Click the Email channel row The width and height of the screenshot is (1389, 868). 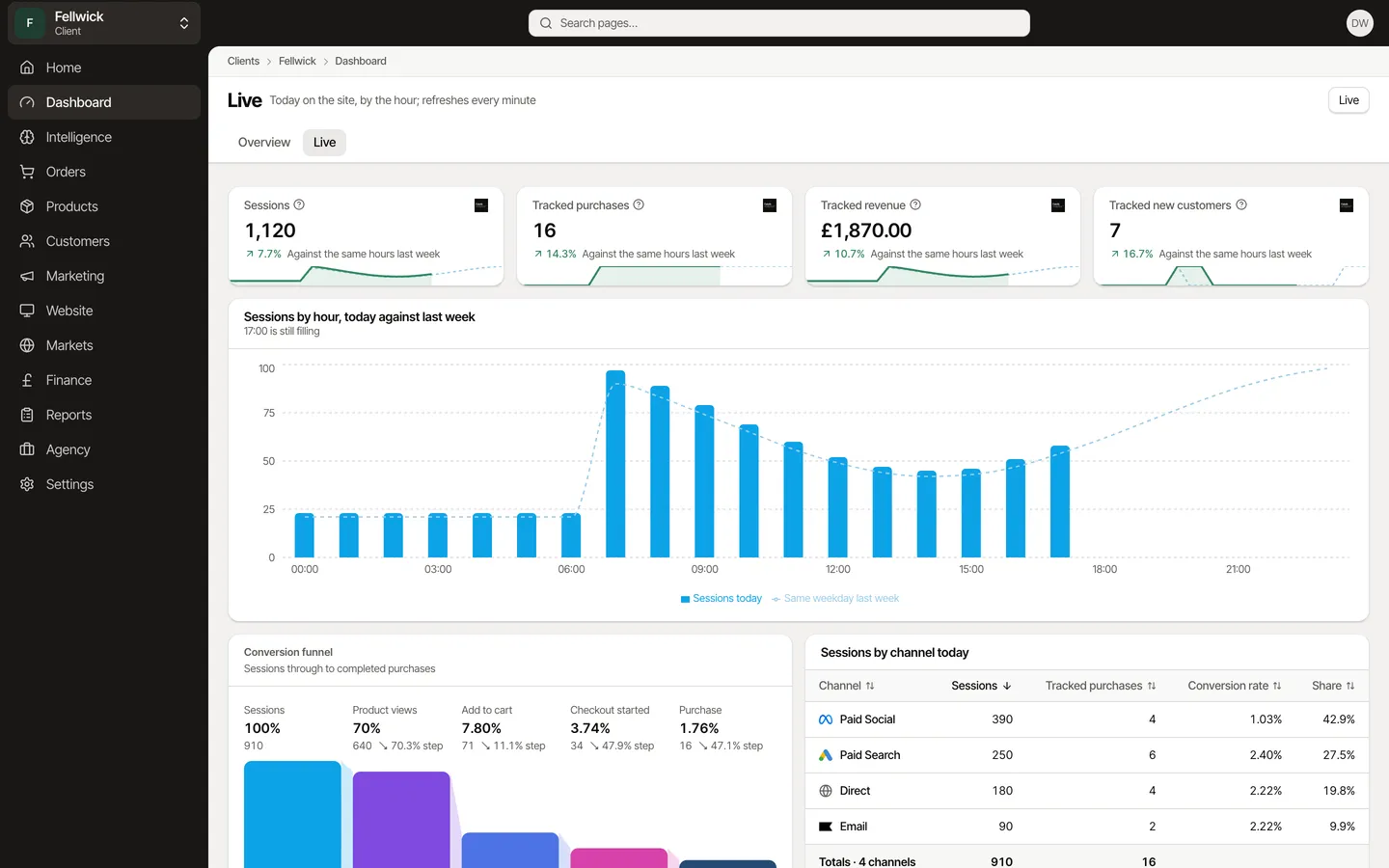tap(1087, 827)
